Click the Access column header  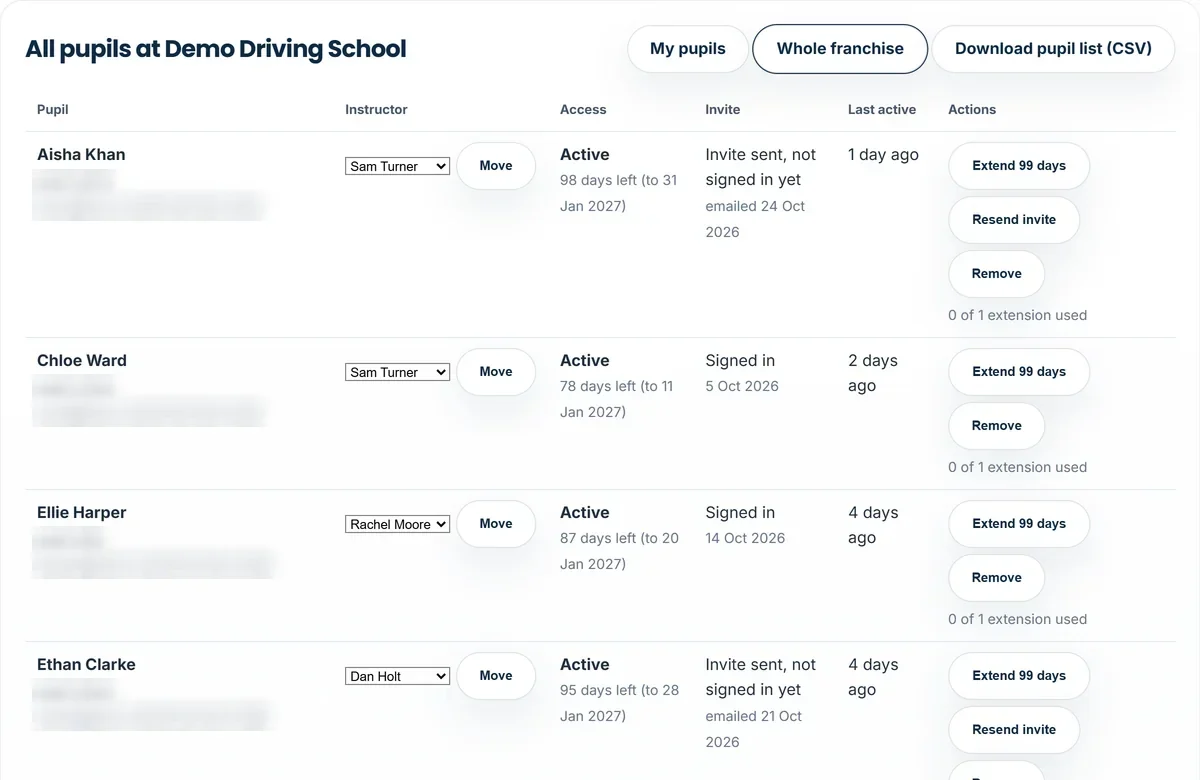[583, 110]
